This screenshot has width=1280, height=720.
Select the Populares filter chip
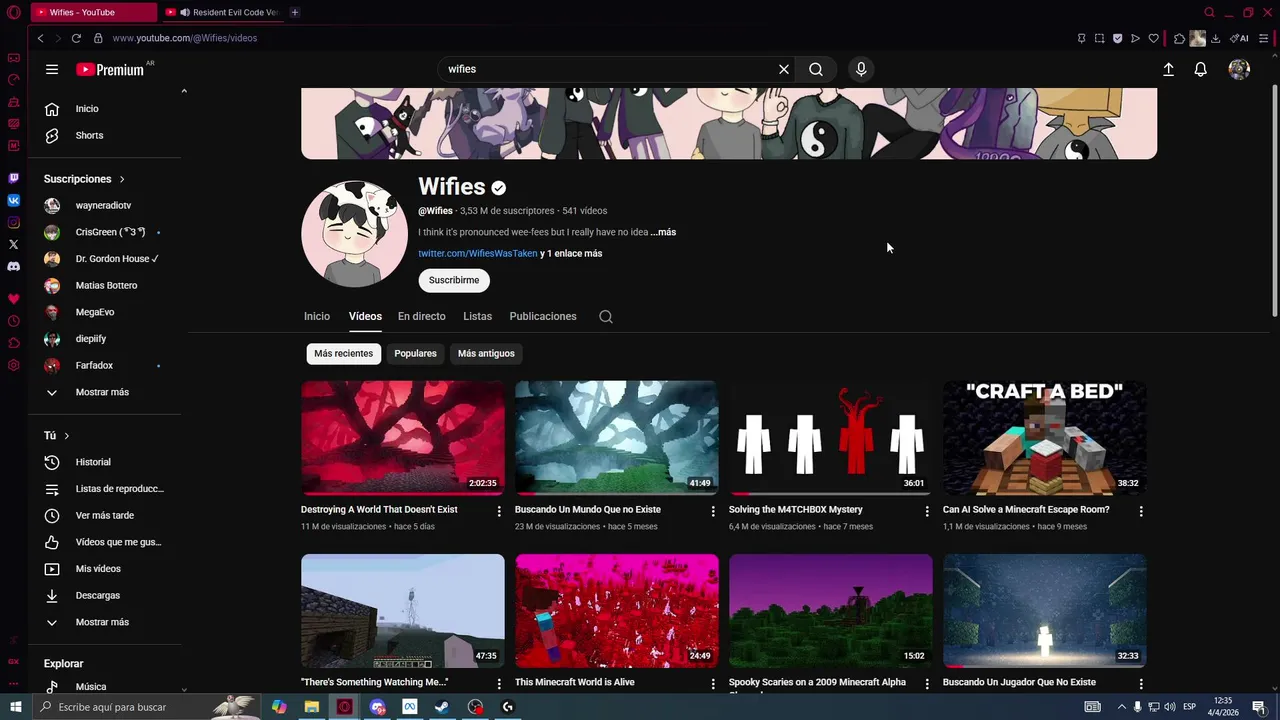[415, 353]
